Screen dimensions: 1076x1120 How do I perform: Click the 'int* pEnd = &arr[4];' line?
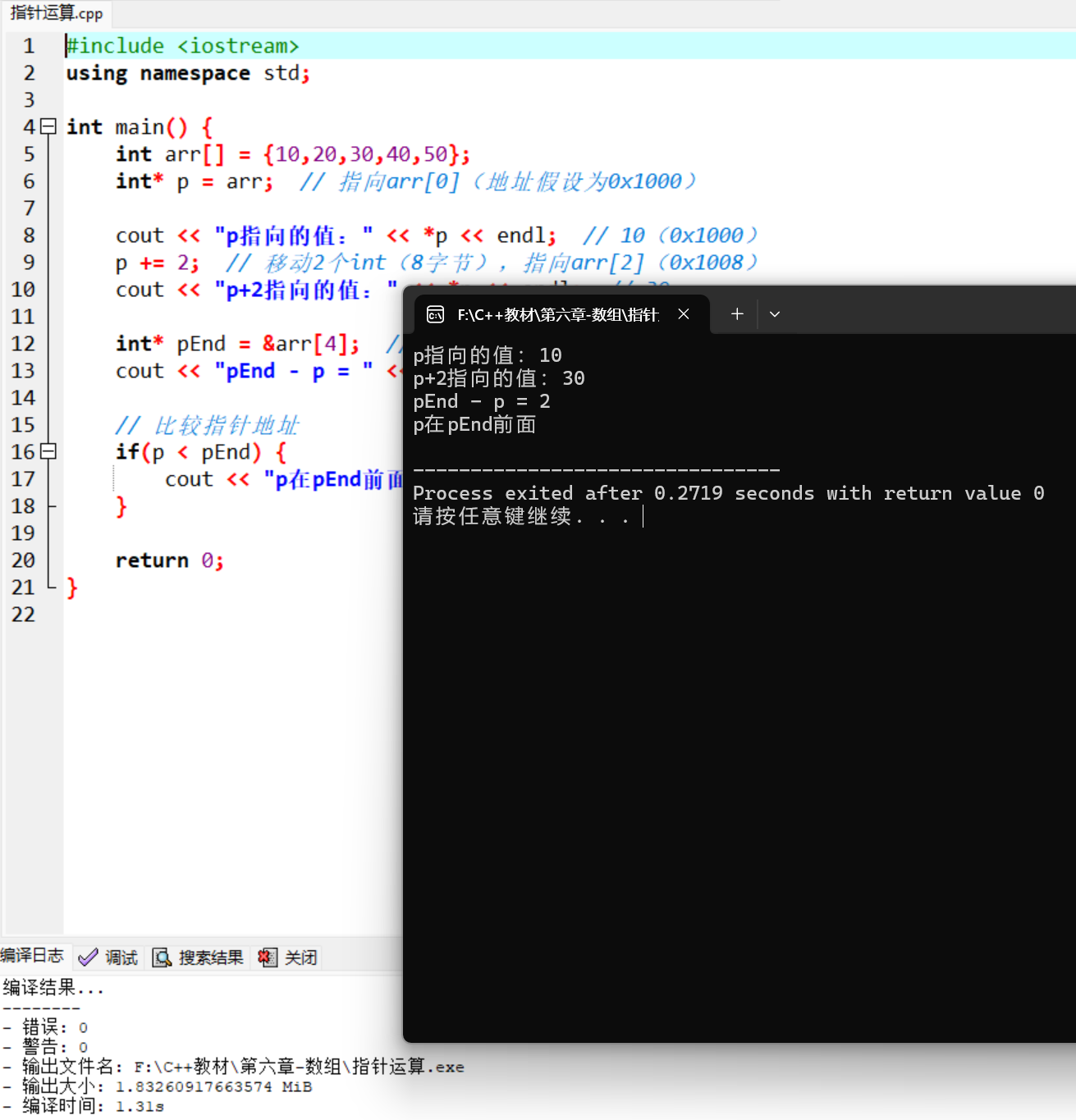pos(237,344)
